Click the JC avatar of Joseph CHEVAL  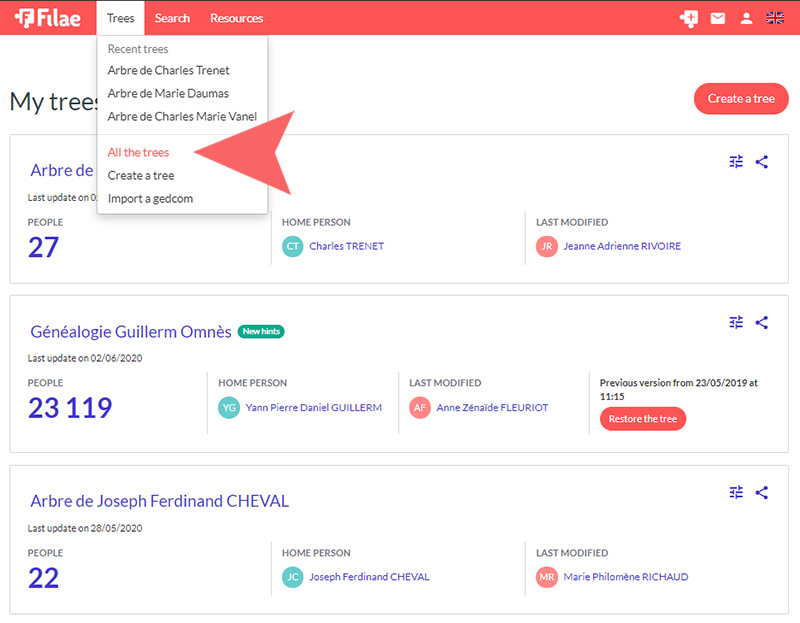(x=292, y=577)
